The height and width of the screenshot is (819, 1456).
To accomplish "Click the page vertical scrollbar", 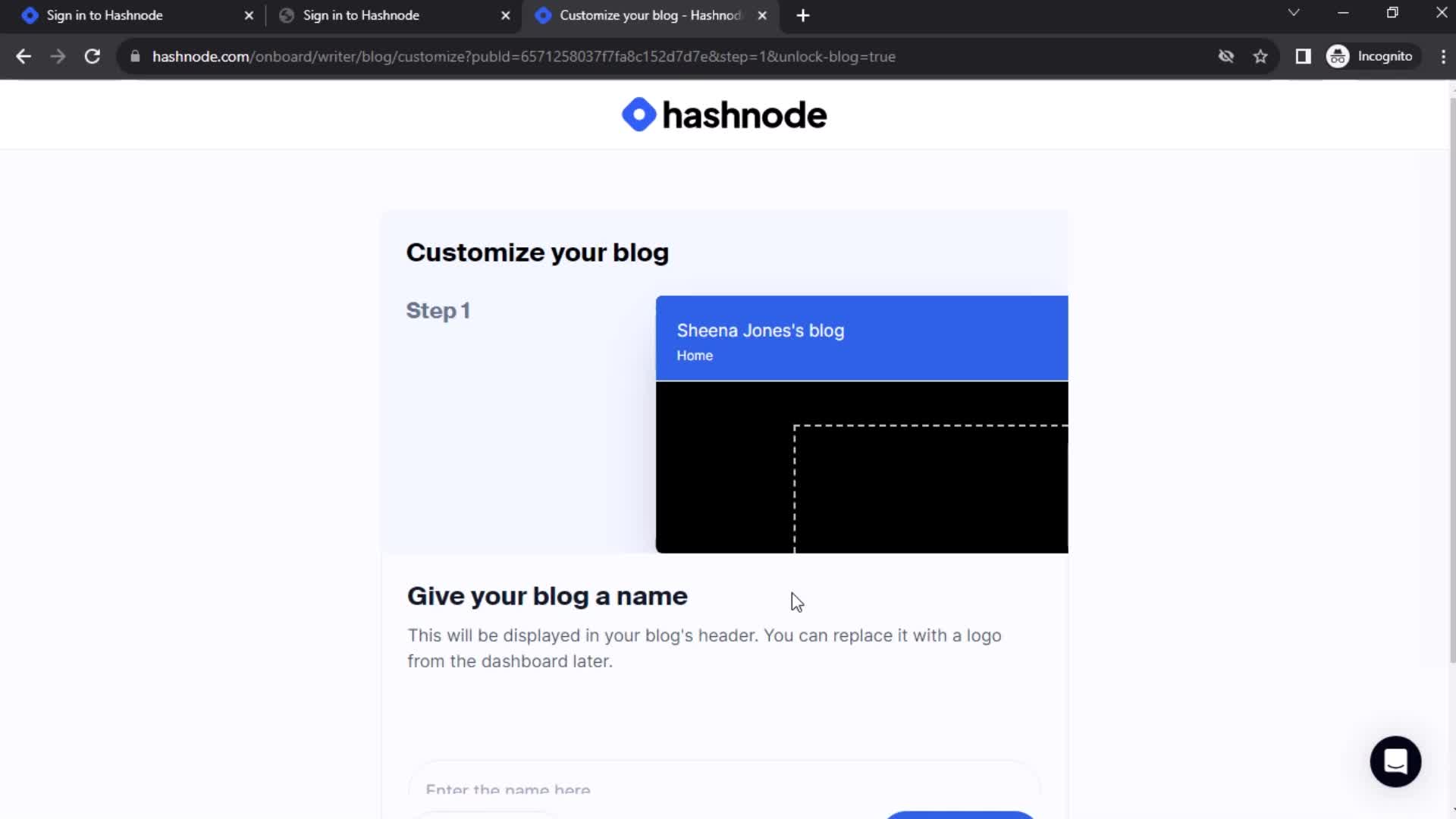I will 1451,379.
